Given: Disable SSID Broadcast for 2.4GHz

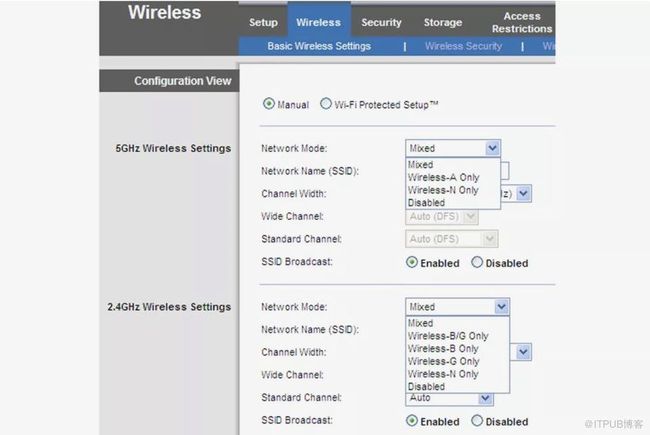Looking at the screenshot, I should pos(477,421).
